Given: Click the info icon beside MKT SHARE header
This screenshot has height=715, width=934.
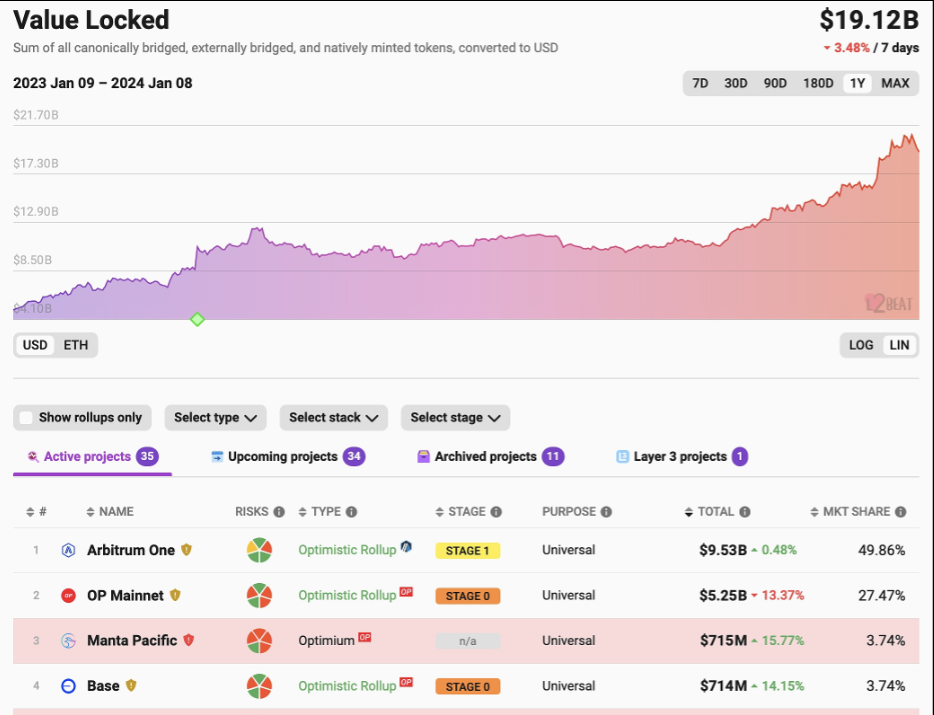Looking at the screenshot, I should pos(901,512).
